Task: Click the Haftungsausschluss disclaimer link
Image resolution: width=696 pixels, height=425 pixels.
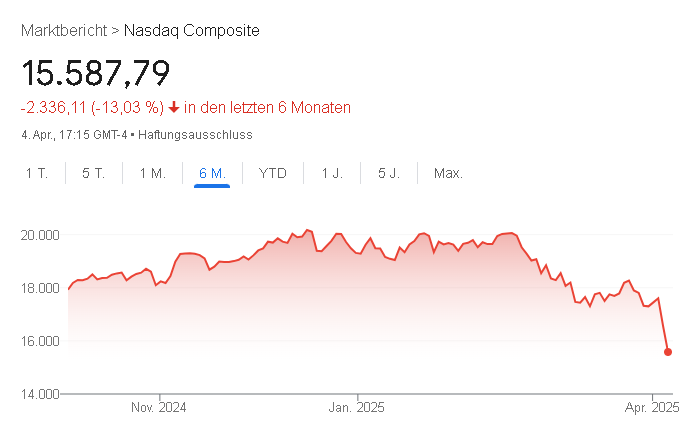Action: point(195,134)
